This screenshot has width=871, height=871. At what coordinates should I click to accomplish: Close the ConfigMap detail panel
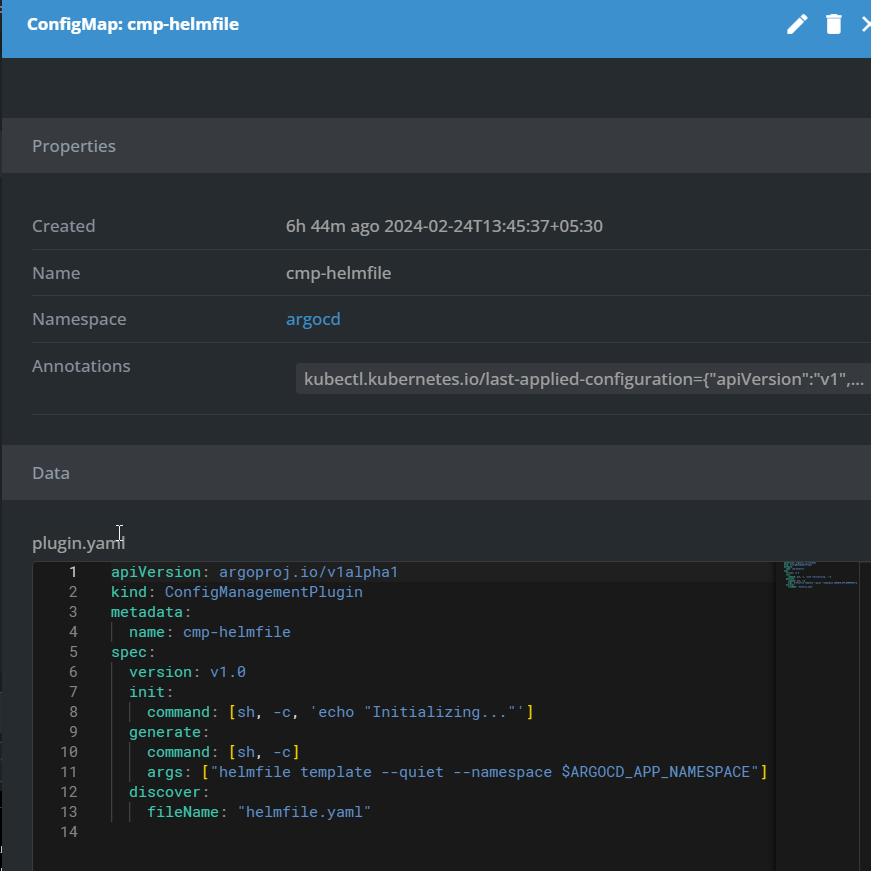click(866, 24)
